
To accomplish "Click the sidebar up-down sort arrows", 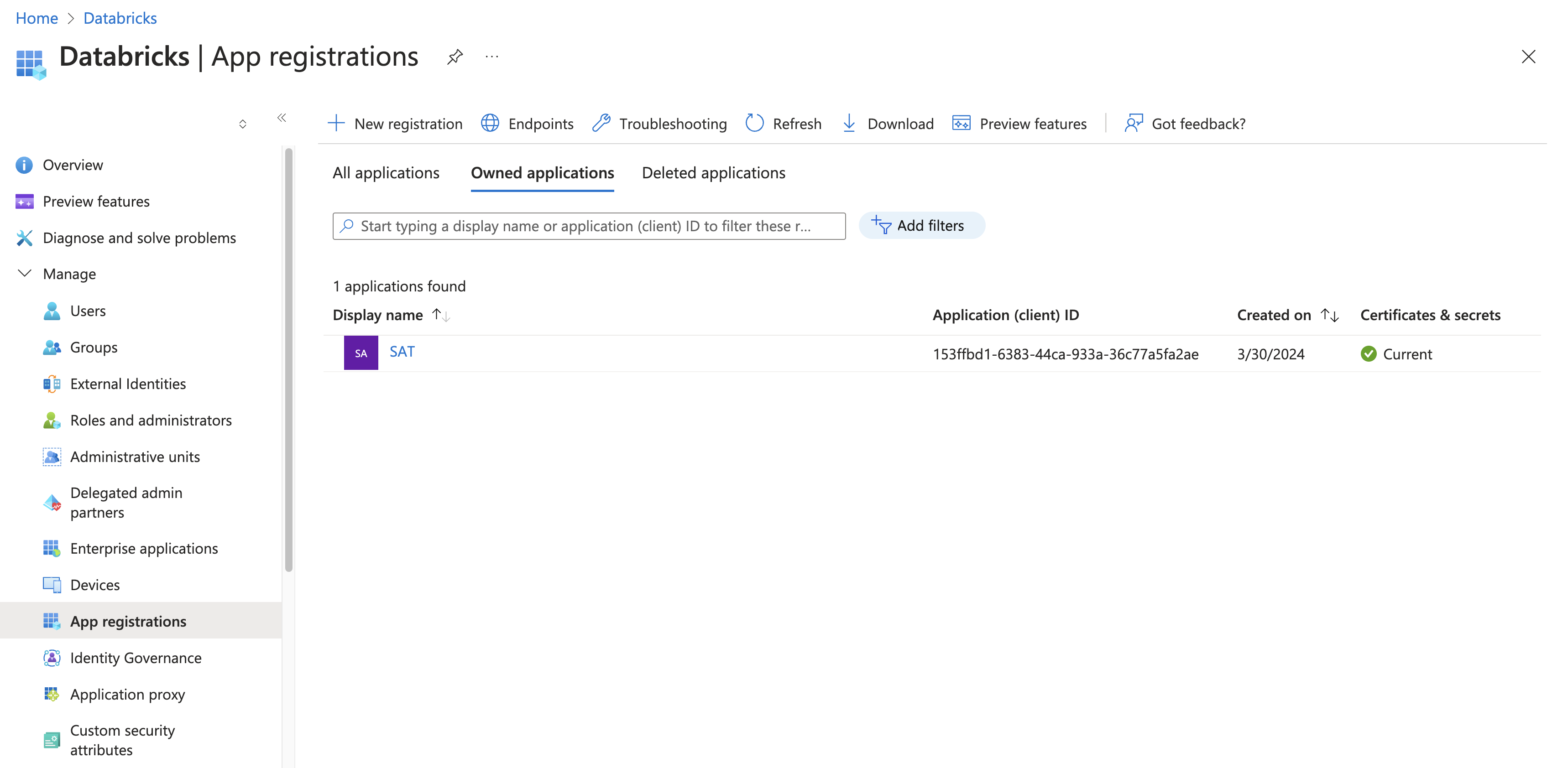I will pos(243,124).
